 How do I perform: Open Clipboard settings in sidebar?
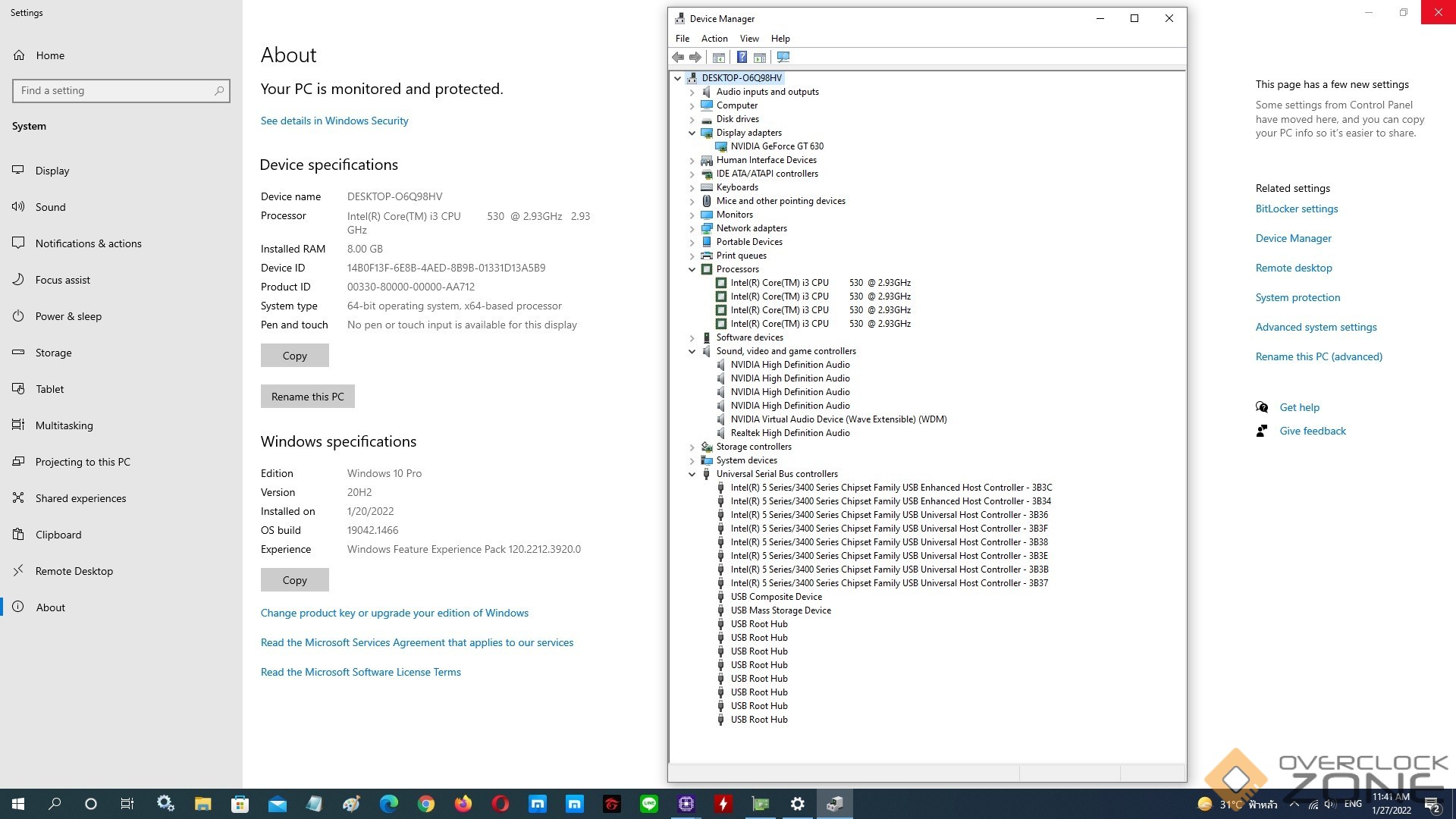coord(58,535)
